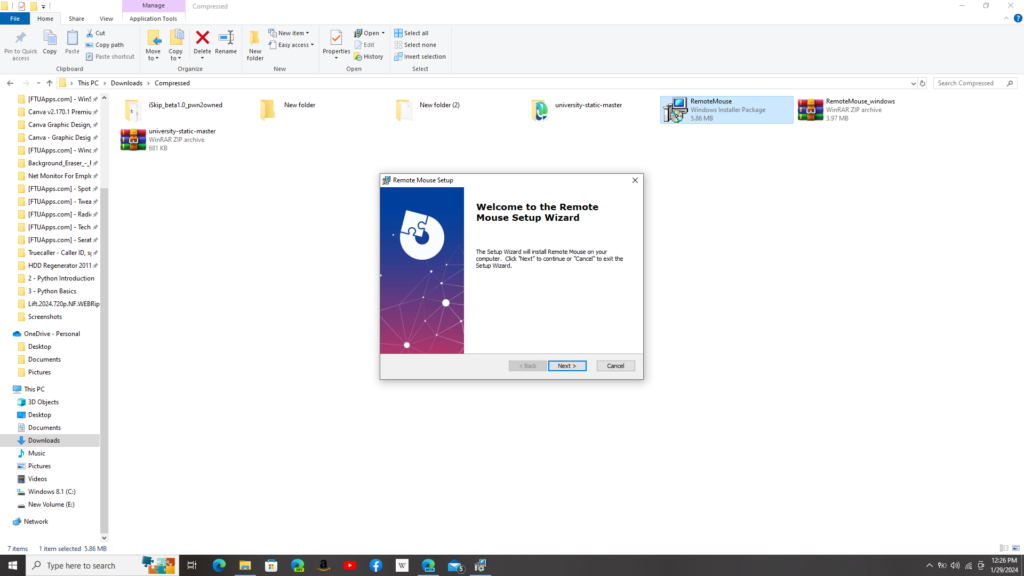Open the Application Tools tab
The height and width of the screenshot is (576, 1024).
[153, 18]
